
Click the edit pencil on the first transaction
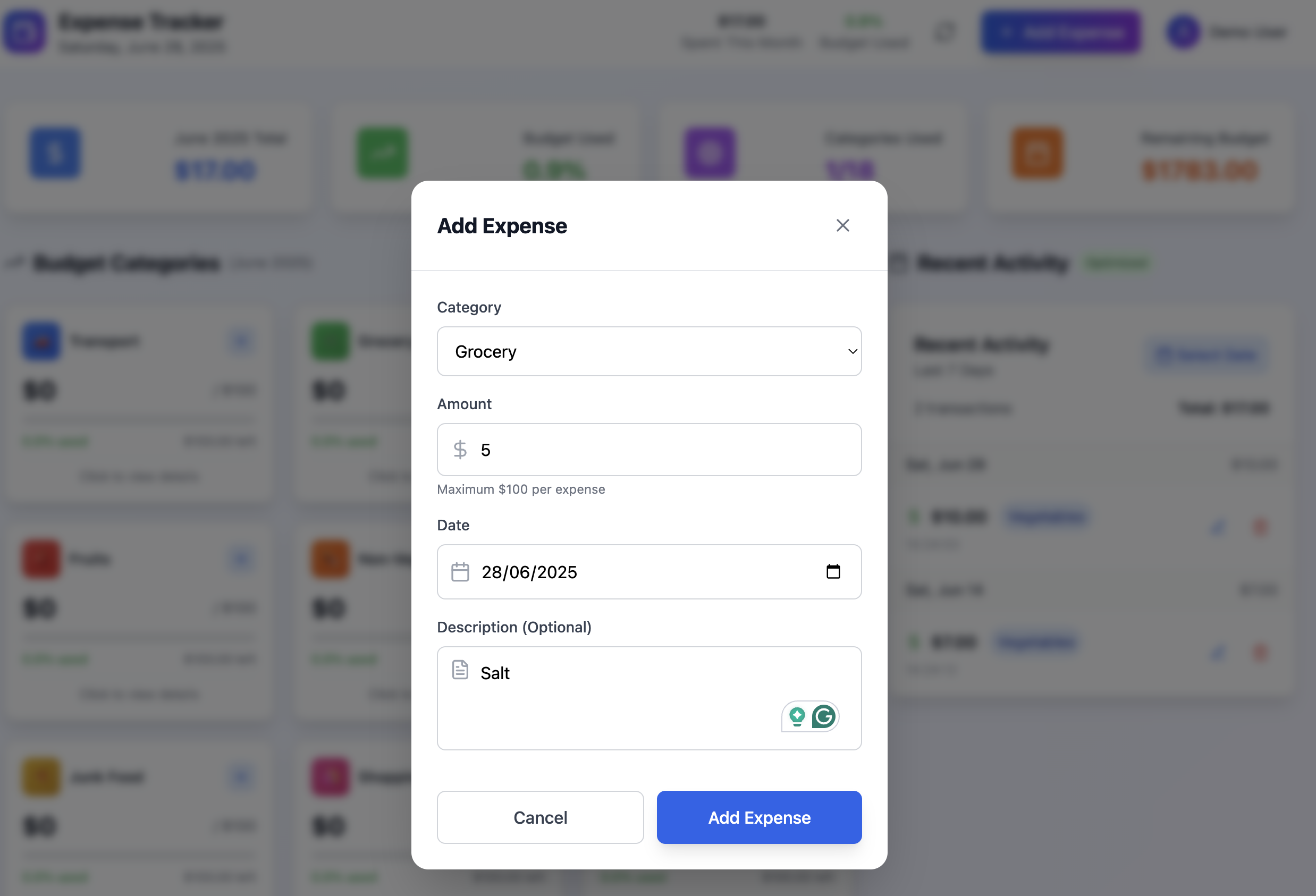1218,527
